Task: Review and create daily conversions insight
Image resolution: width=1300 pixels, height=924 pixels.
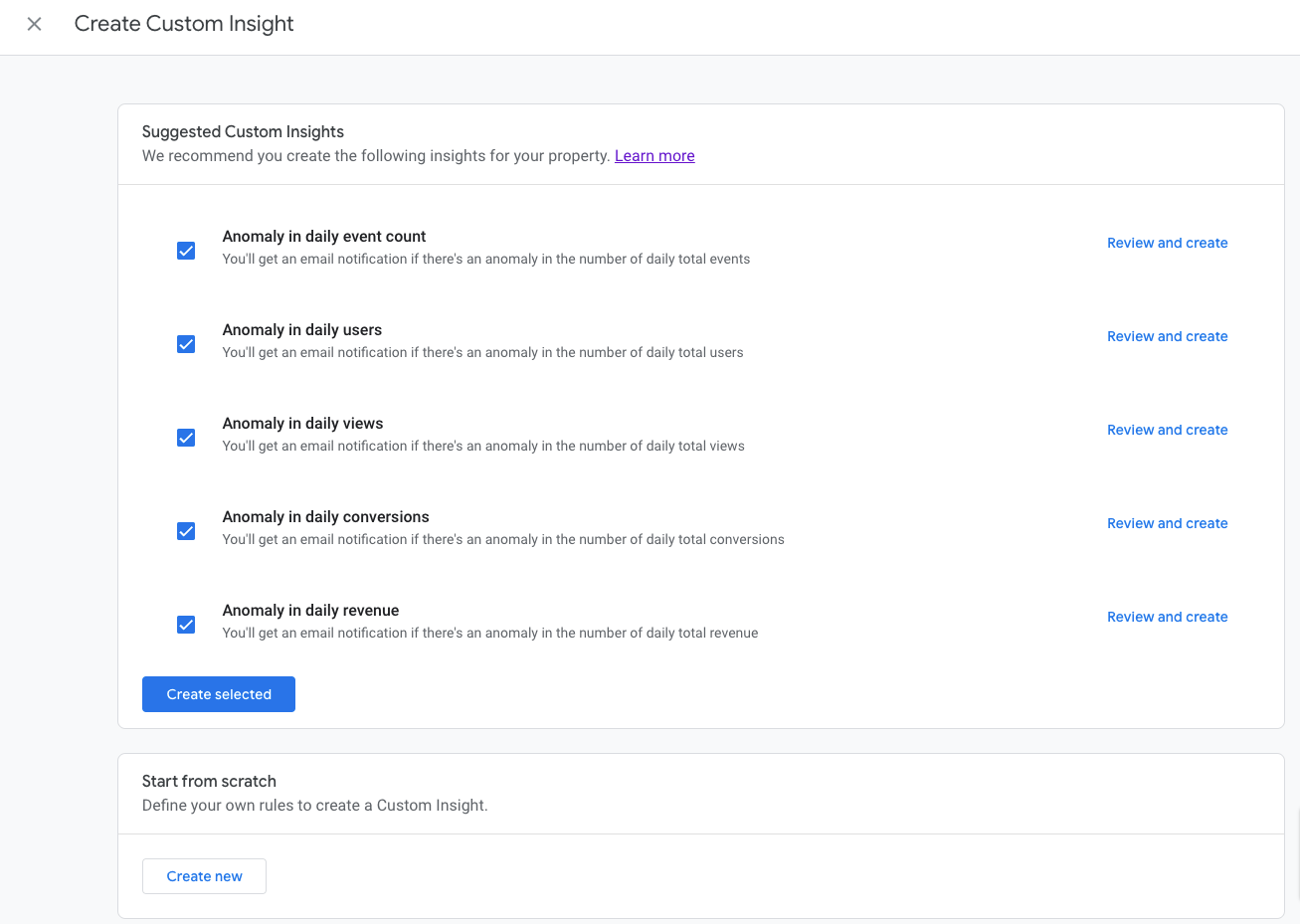Action: pos(1167,523)
